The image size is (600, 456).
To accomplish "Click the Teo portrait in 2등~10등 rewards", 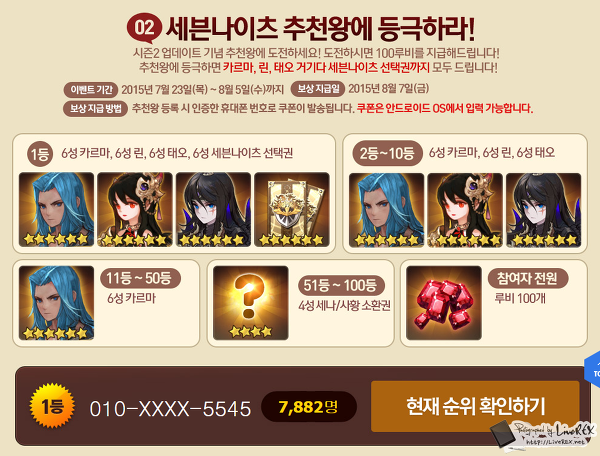I will pos(544,210).
